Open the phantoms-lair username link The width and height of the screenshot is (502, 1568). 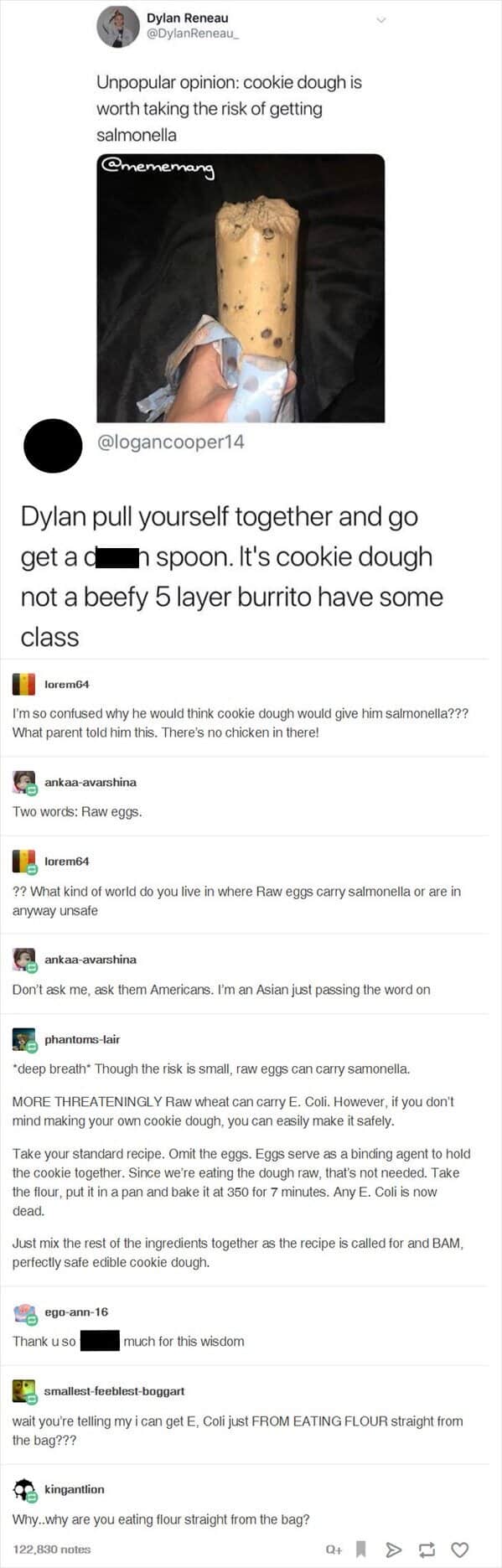[82, 1039]
